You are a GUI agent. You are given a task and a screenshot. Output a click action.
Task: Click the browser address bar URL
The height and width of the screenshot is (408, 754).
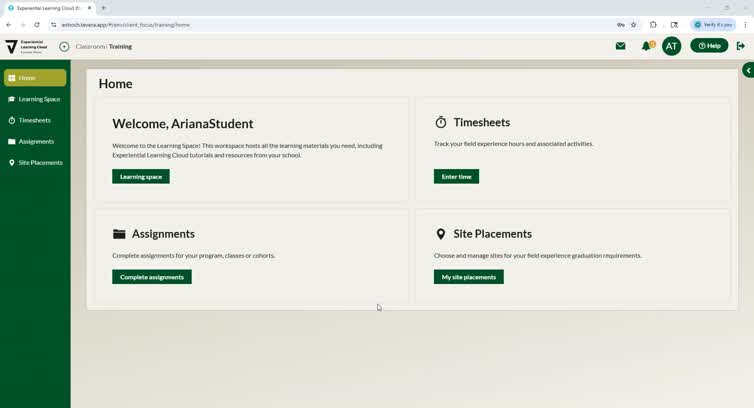pos(126,25)
